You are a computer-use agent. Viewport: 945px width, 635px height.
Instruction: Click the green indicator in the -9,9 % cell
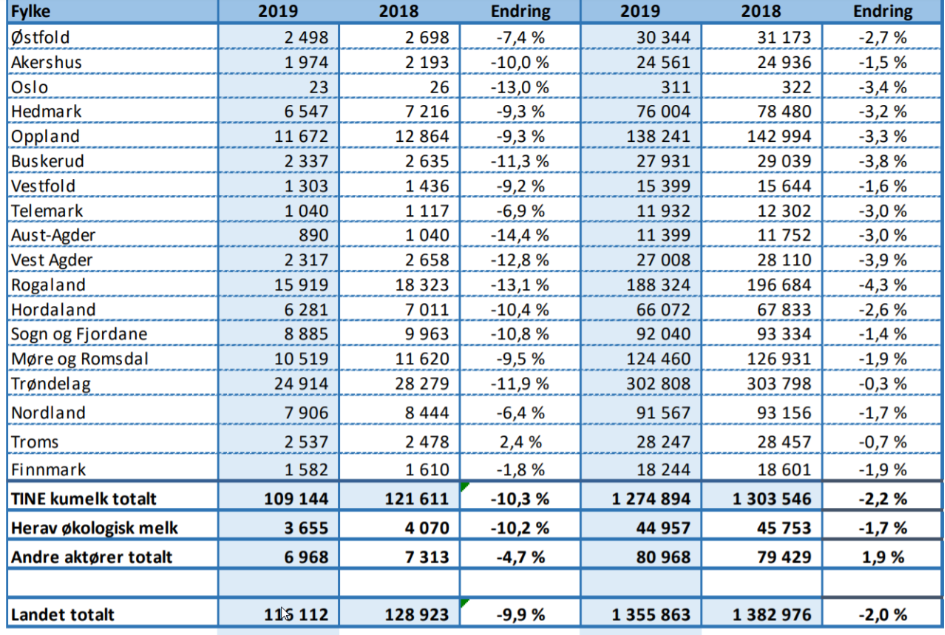[x=465, y=603]
